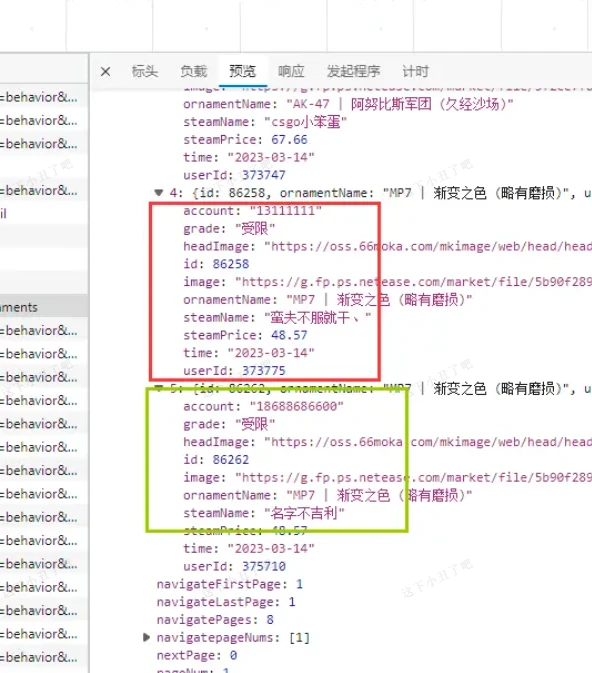The height and width of the screenshot is (673, 592).
Task: Click the steamPrice value 67.66
Action: 289,139
